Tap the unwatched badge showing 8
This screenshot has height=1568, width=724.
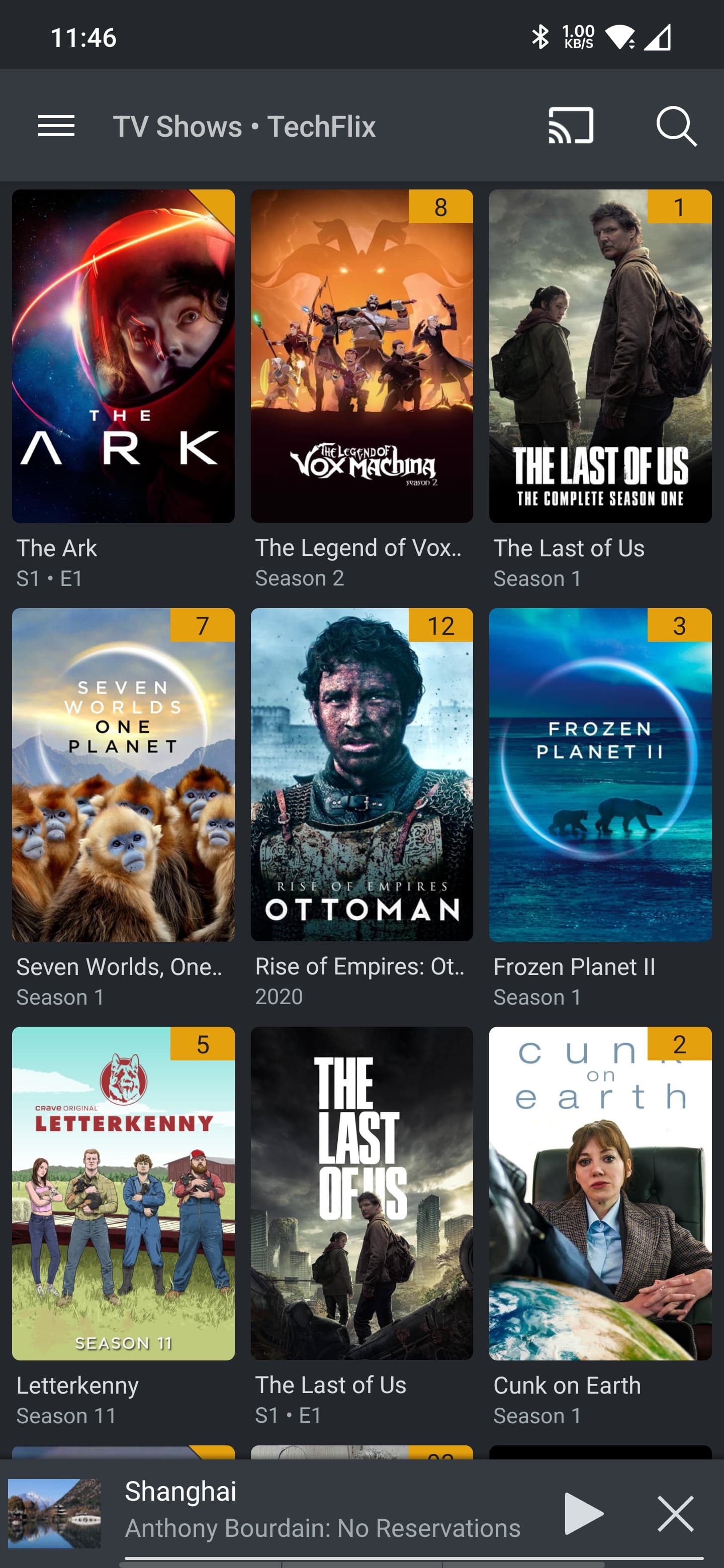441,207
